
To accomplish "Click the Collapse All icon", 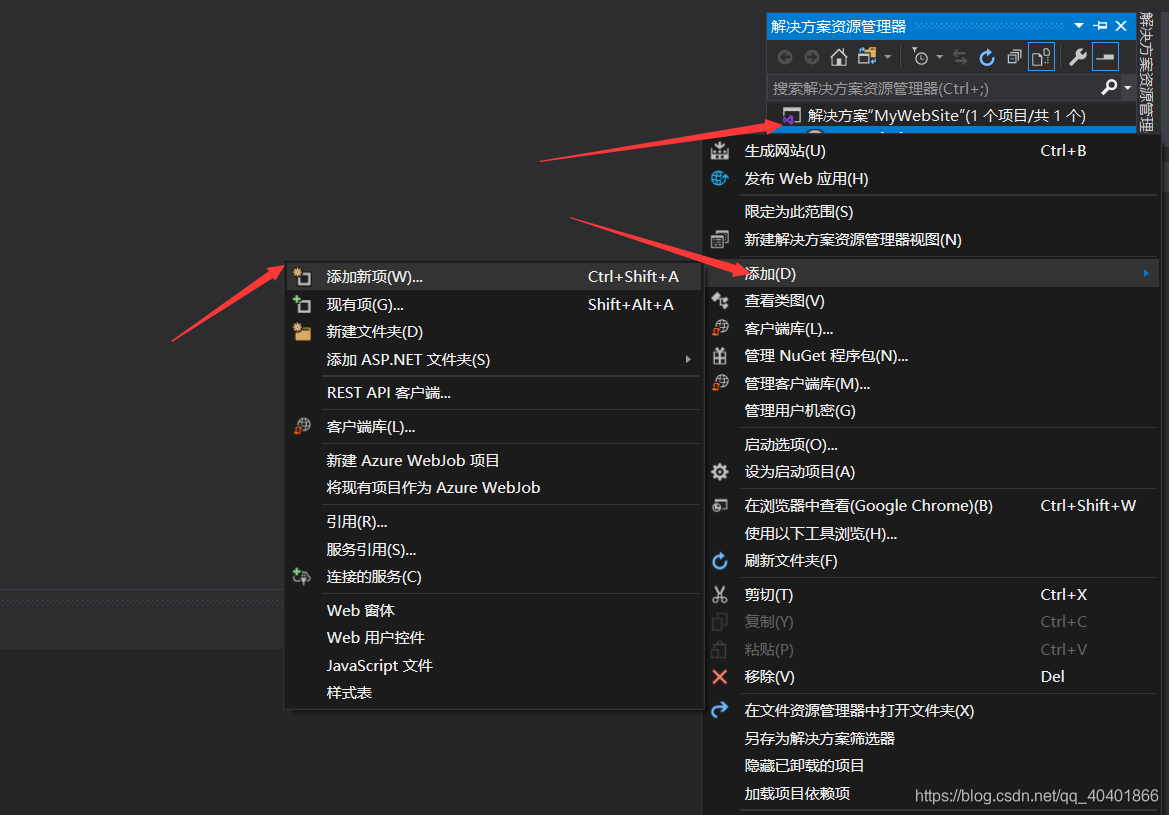I will tap(1014, 57).
